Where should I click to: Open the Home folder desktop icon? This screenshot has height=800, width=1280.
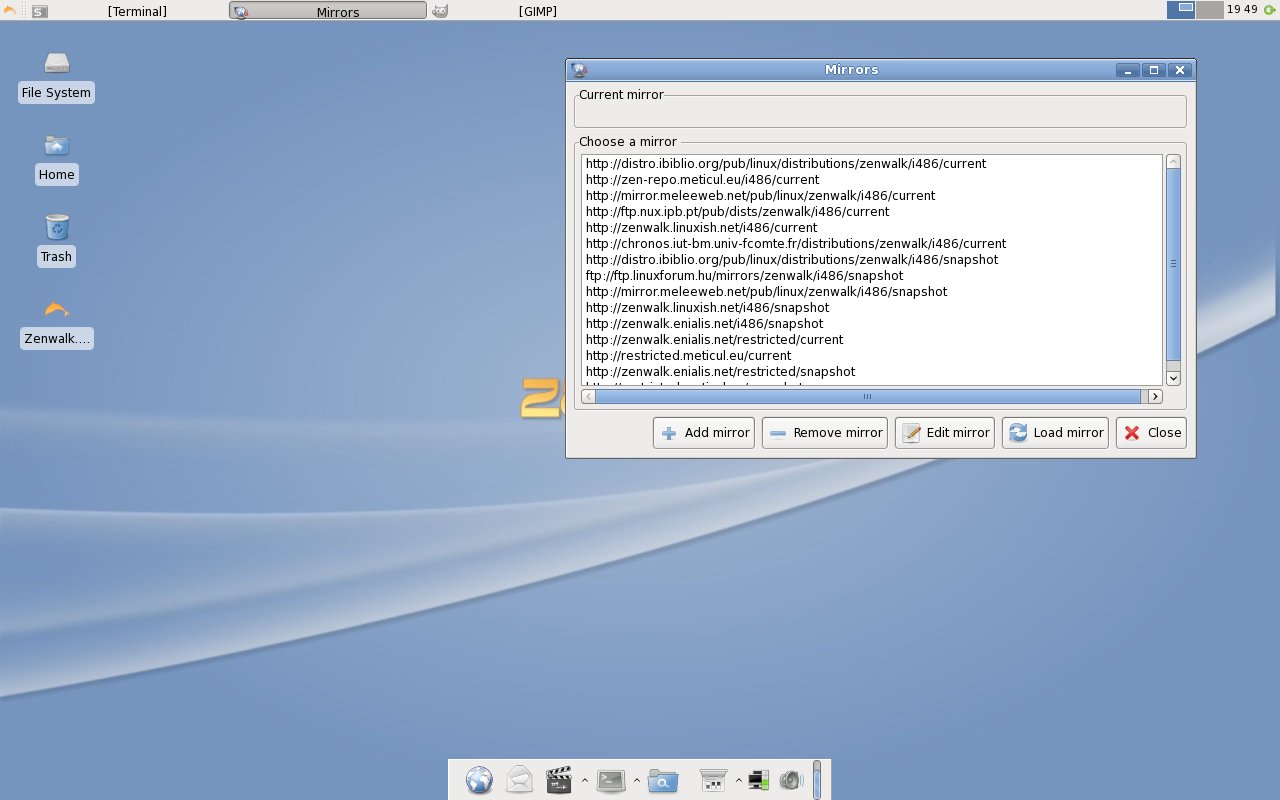point(56,159)
